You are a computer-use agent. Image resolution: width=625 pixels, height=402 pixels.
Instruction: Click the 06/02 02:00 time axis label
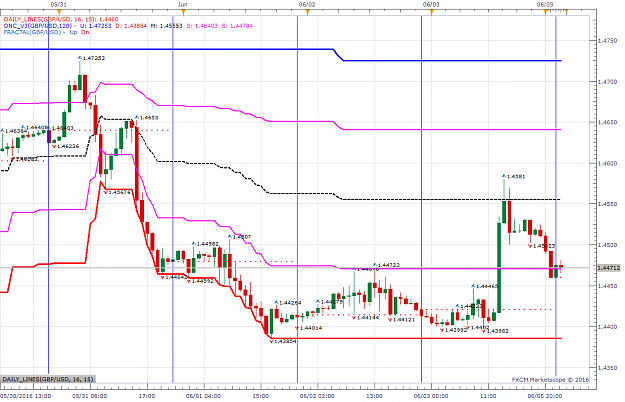317,396
